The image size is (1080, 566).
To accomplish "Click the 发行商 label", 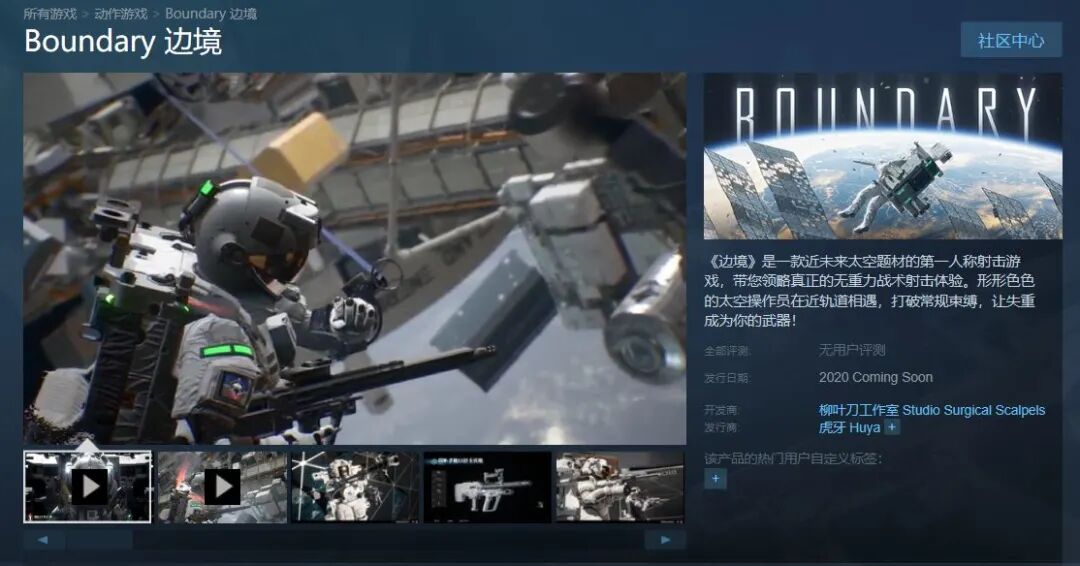I will 721,428.
